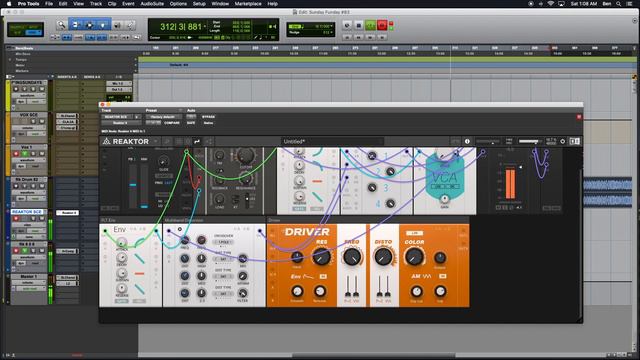Click the red record transport button
The image size is (640, 360).
tap(382, 25)
